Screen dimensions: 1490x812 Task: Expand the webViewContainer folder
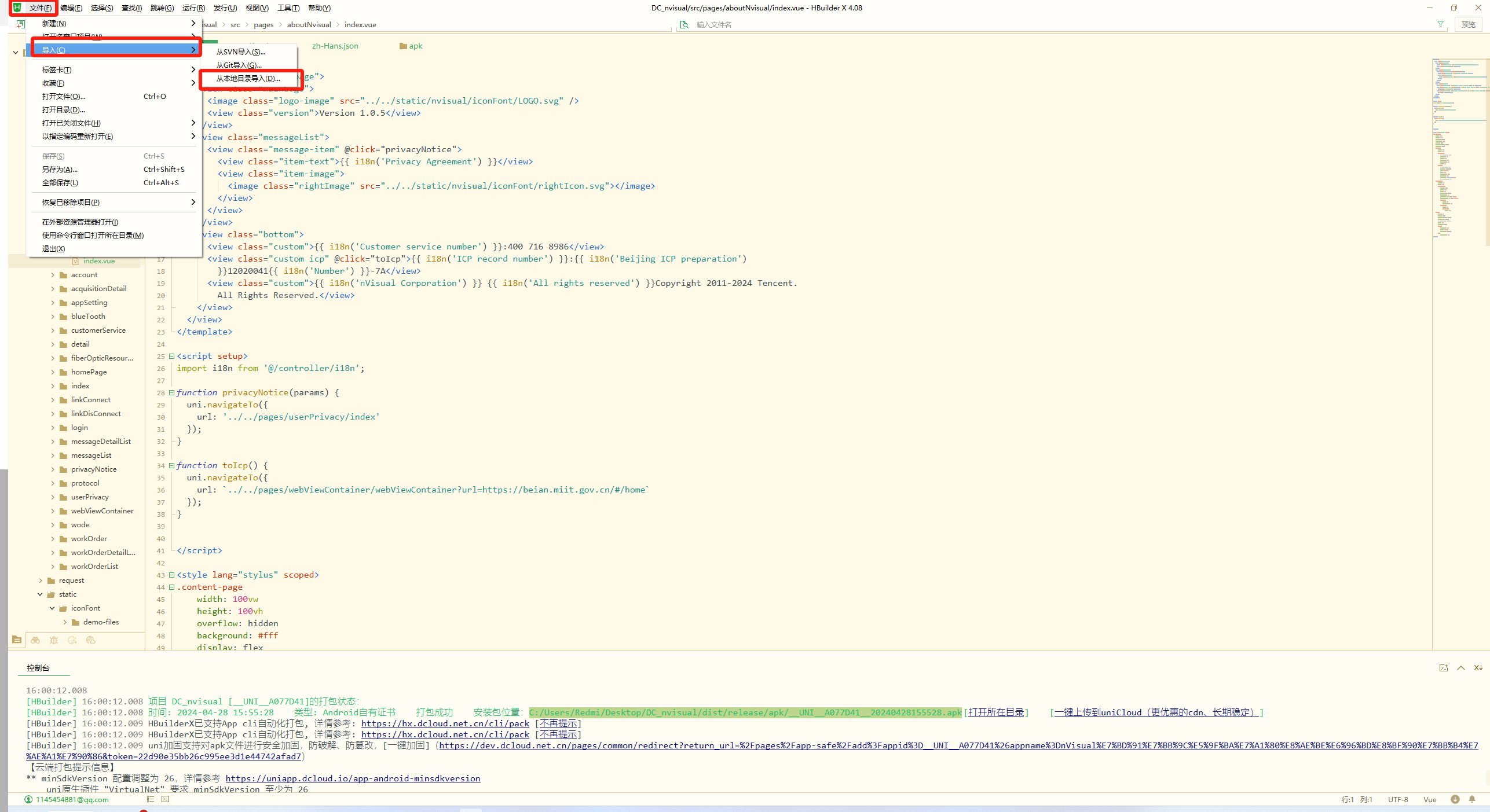pos(53,511)
